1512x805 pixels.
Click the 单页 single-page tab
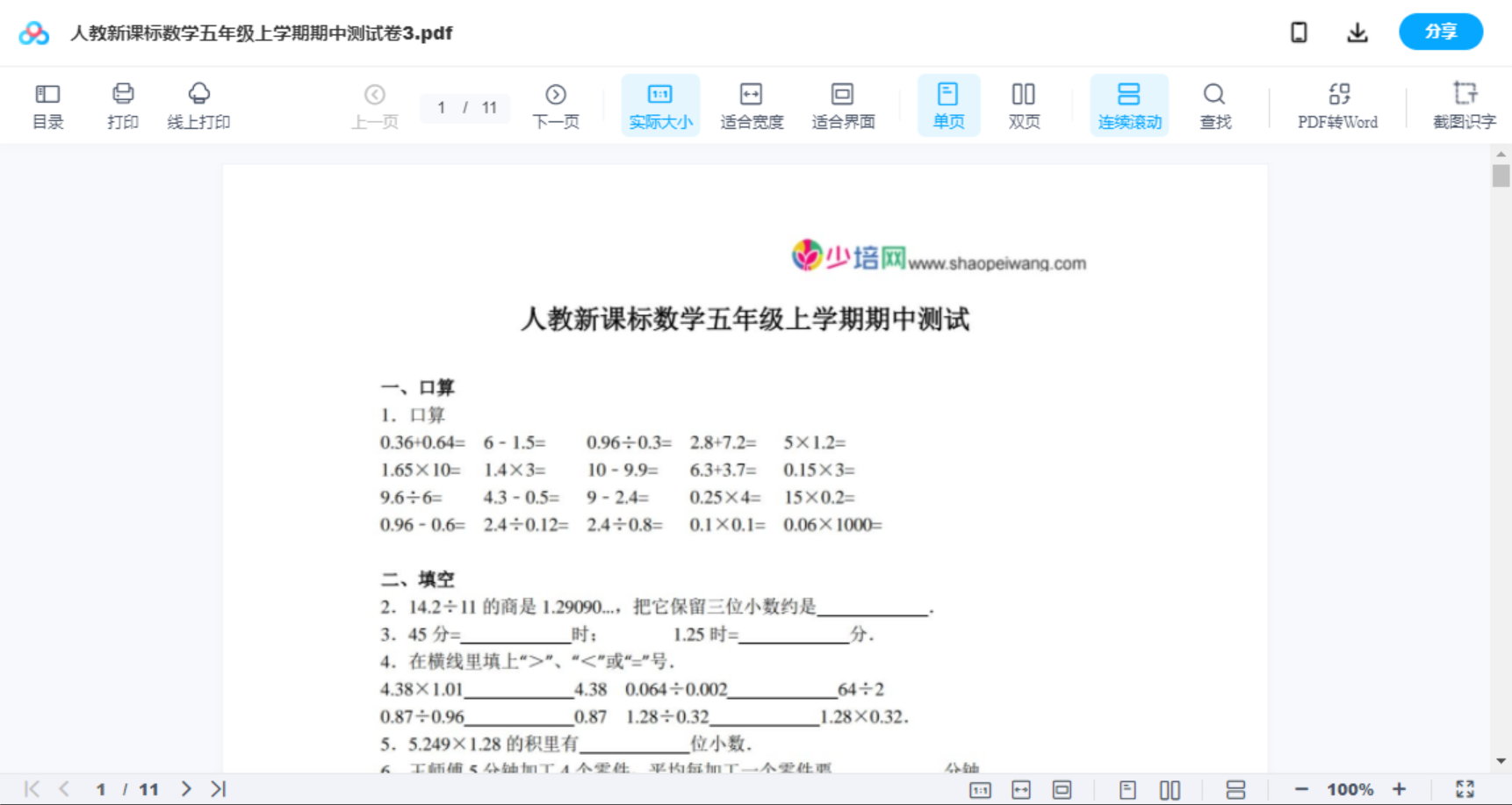[x=948, y=104]
